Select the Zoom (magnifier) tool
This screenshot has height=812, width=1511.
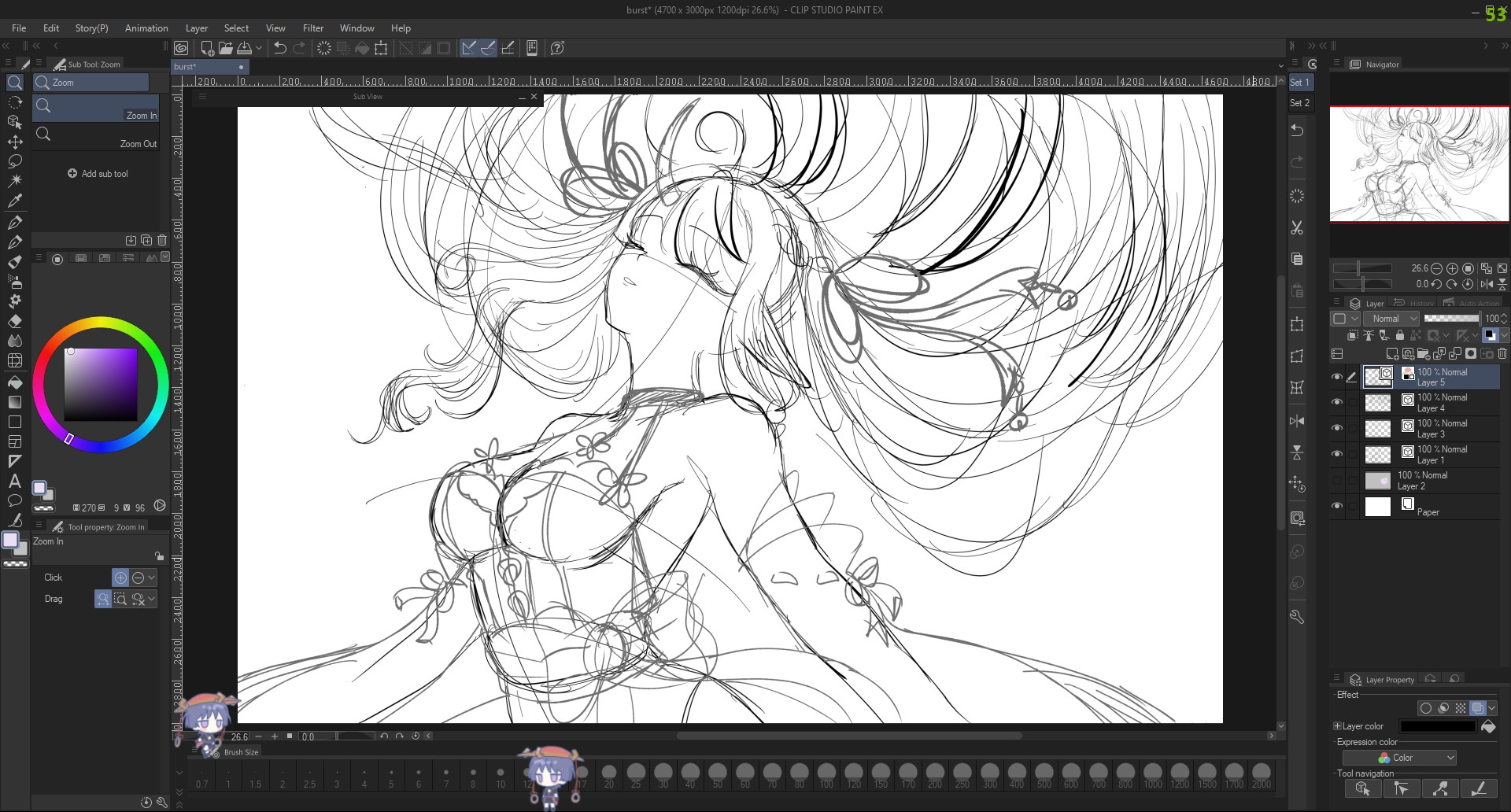tap(15, 83)
